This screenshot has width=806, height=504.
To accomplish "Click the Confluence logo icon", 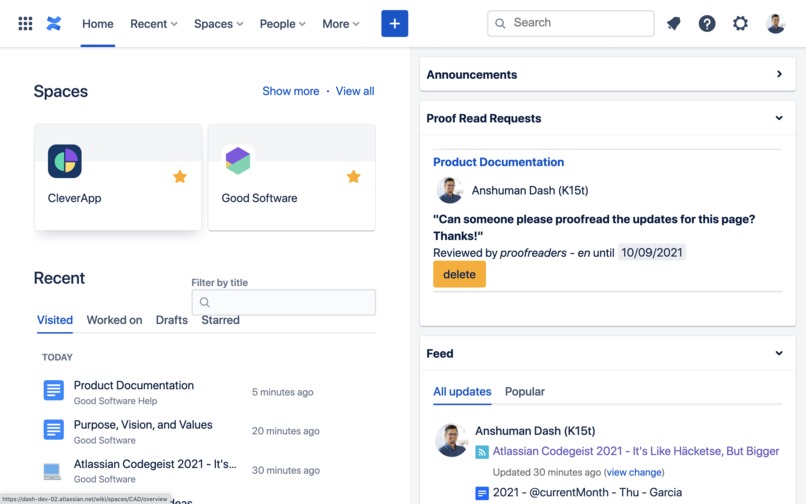I will (x=53, y=24).
